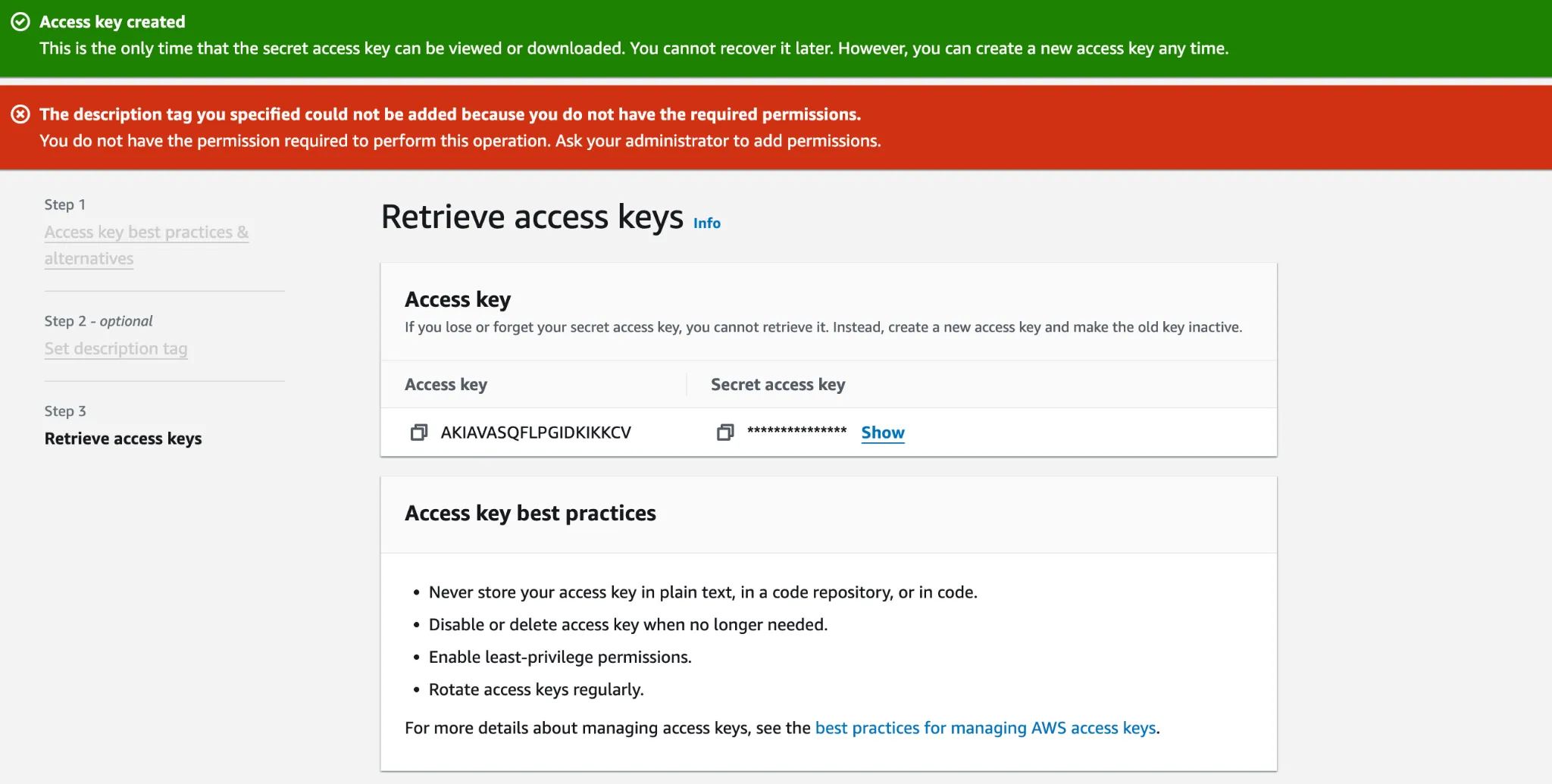1552x784 pixels.
Task: Go back to Set description tag step
Action: [x=115, y=348]
